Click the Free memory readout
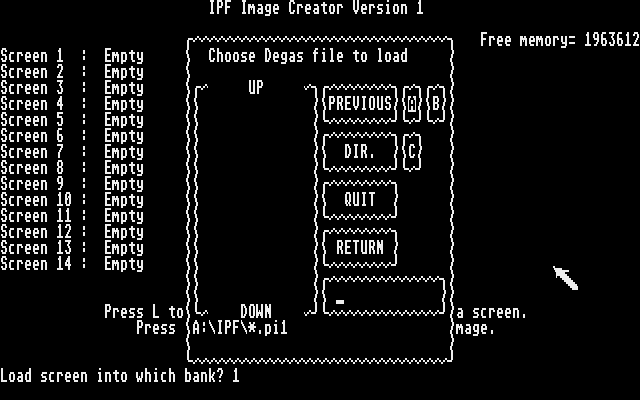 coord(560,40)
